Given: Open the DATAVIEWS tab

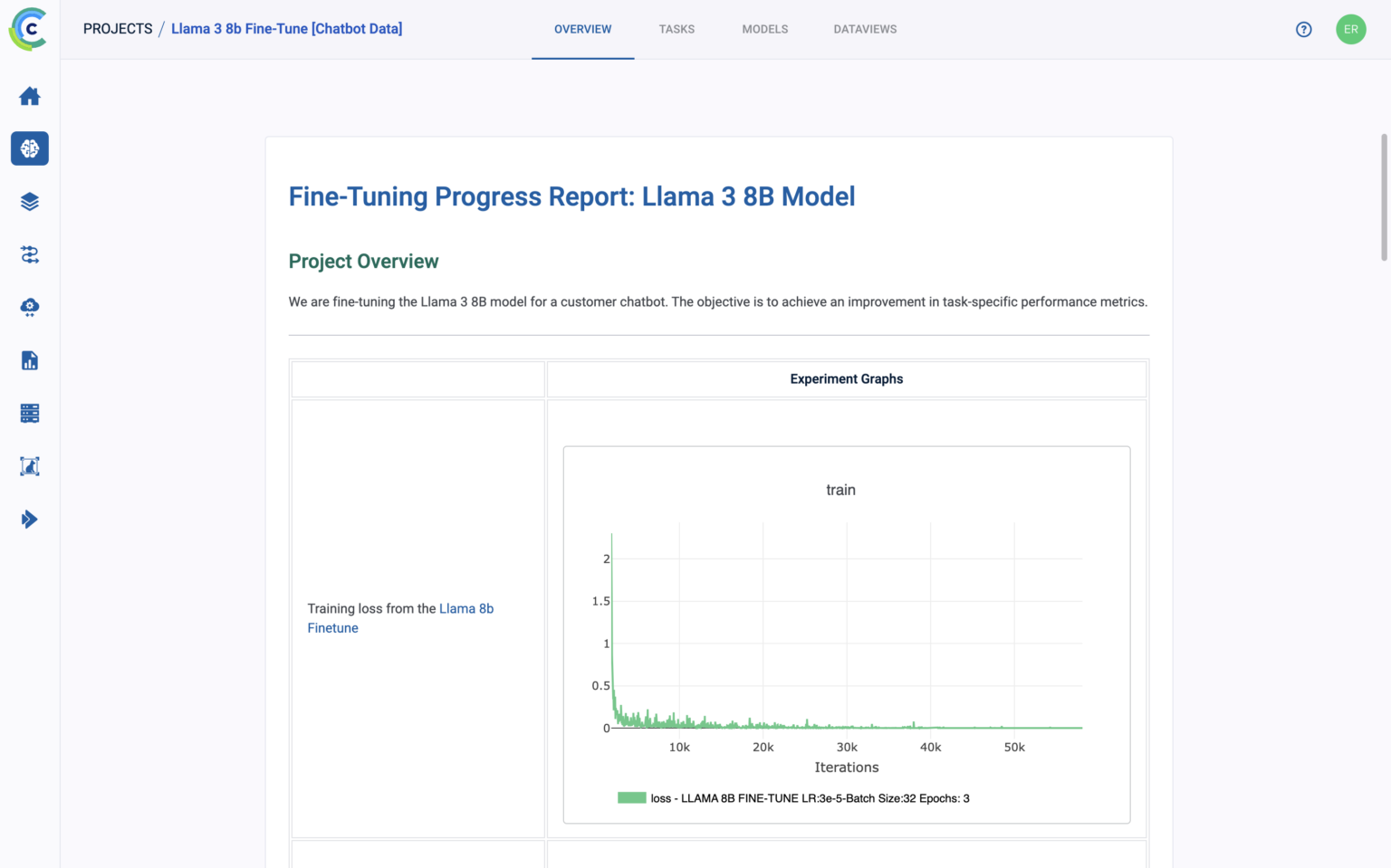Looking at the screenshot, I should click(865, 29).
